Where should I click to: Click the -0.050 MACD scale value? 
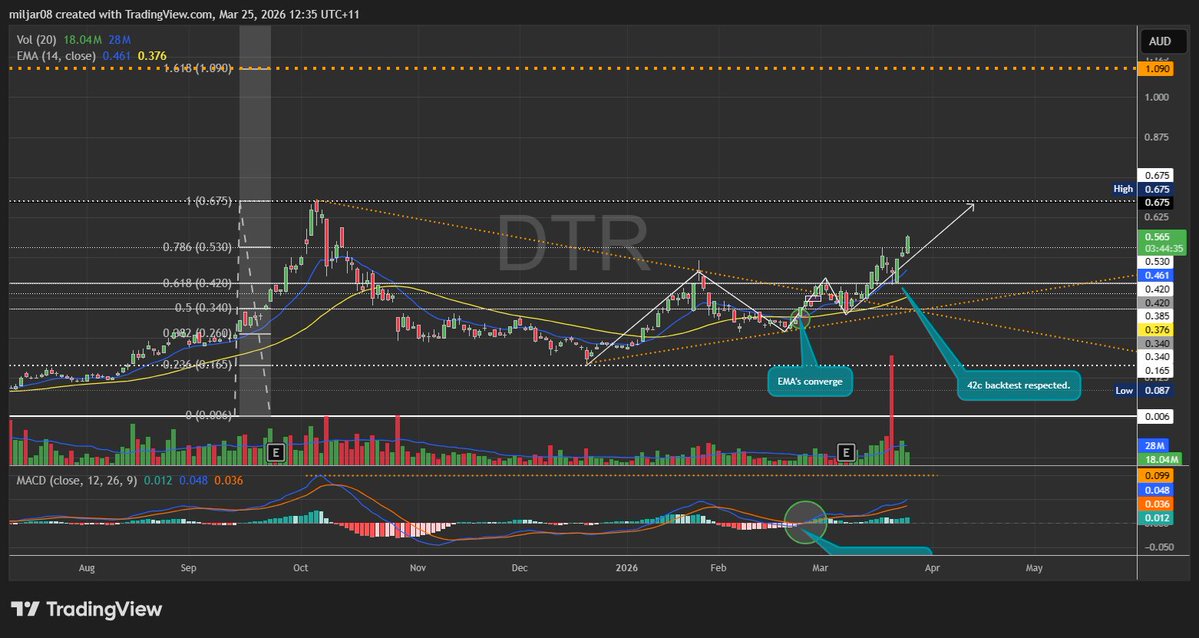[1158, 547]
